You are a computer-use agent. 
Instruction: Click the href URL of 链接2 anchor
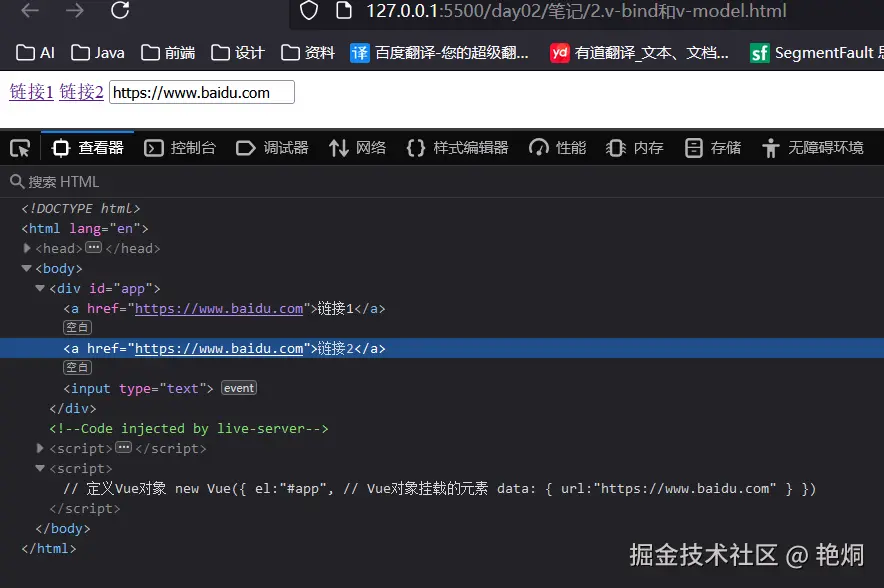(219, 348)
